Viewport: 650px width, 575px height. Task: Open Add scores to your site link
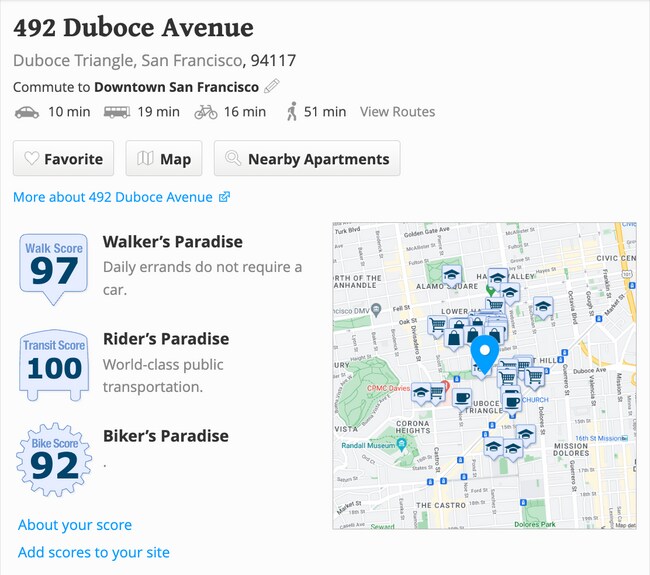[94, 552]
